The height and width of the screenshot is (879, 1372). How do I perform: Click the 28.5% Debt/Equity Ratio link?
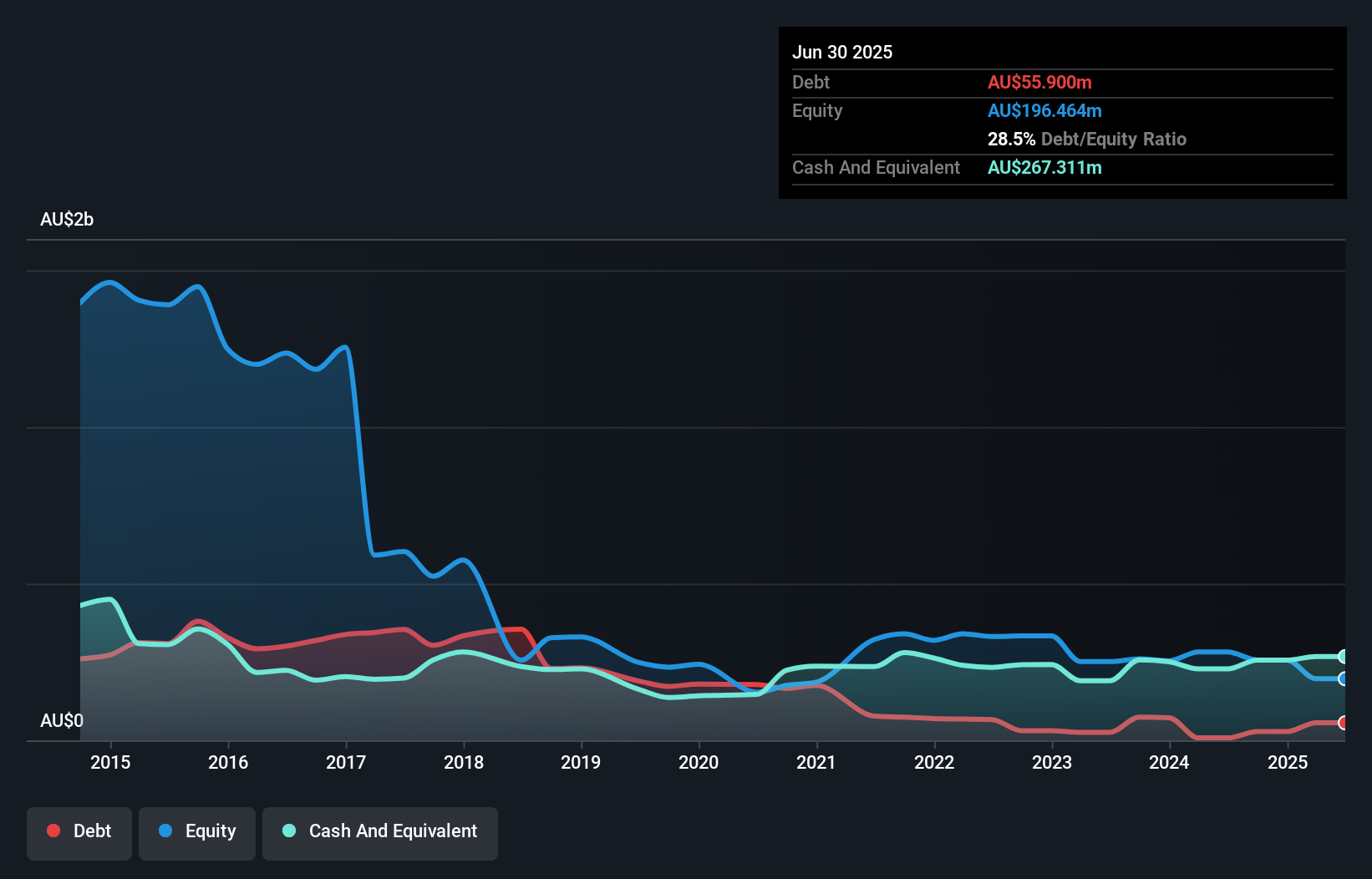point(1087,139)
